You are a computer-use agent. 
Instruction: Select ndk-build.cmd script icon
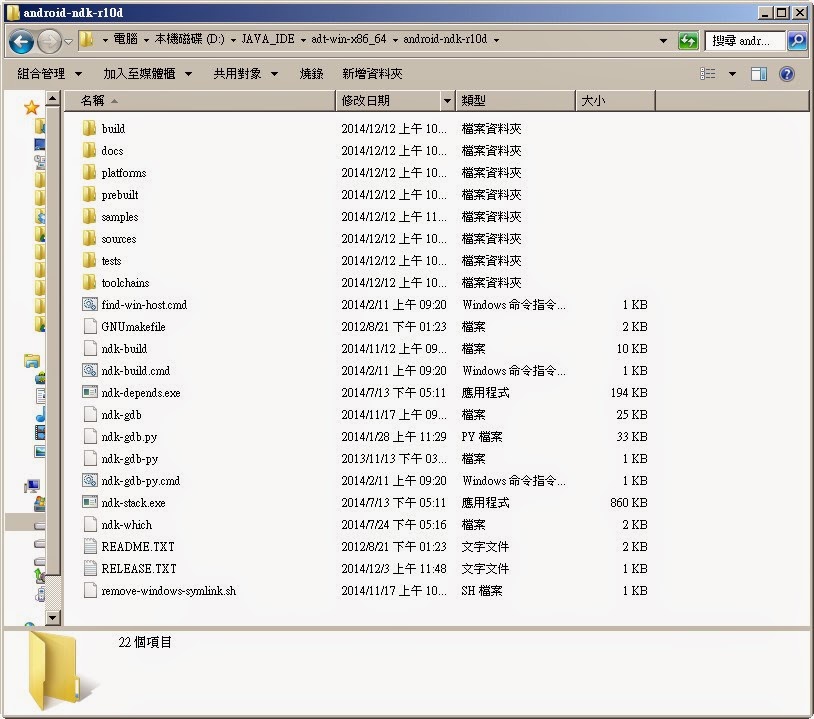(90, 371)
